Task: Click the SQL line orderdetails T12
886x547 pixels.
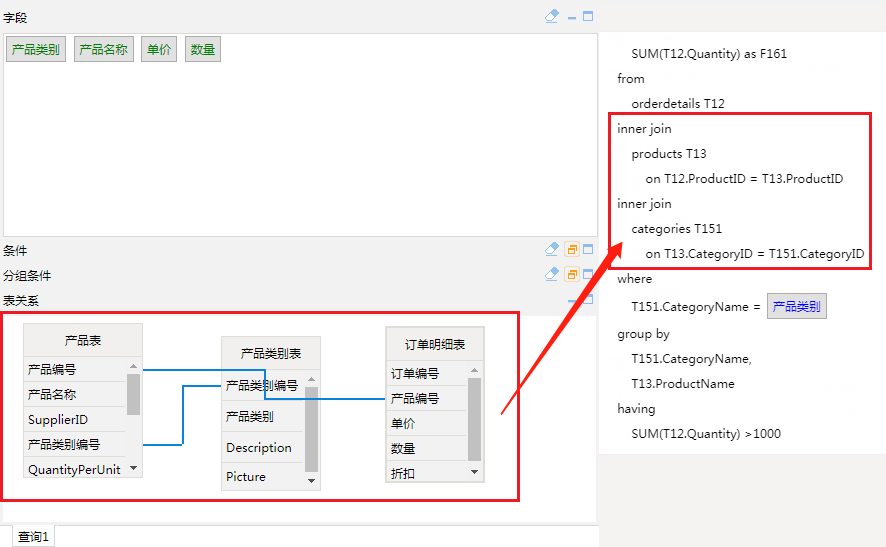Action: coord(677,103)
